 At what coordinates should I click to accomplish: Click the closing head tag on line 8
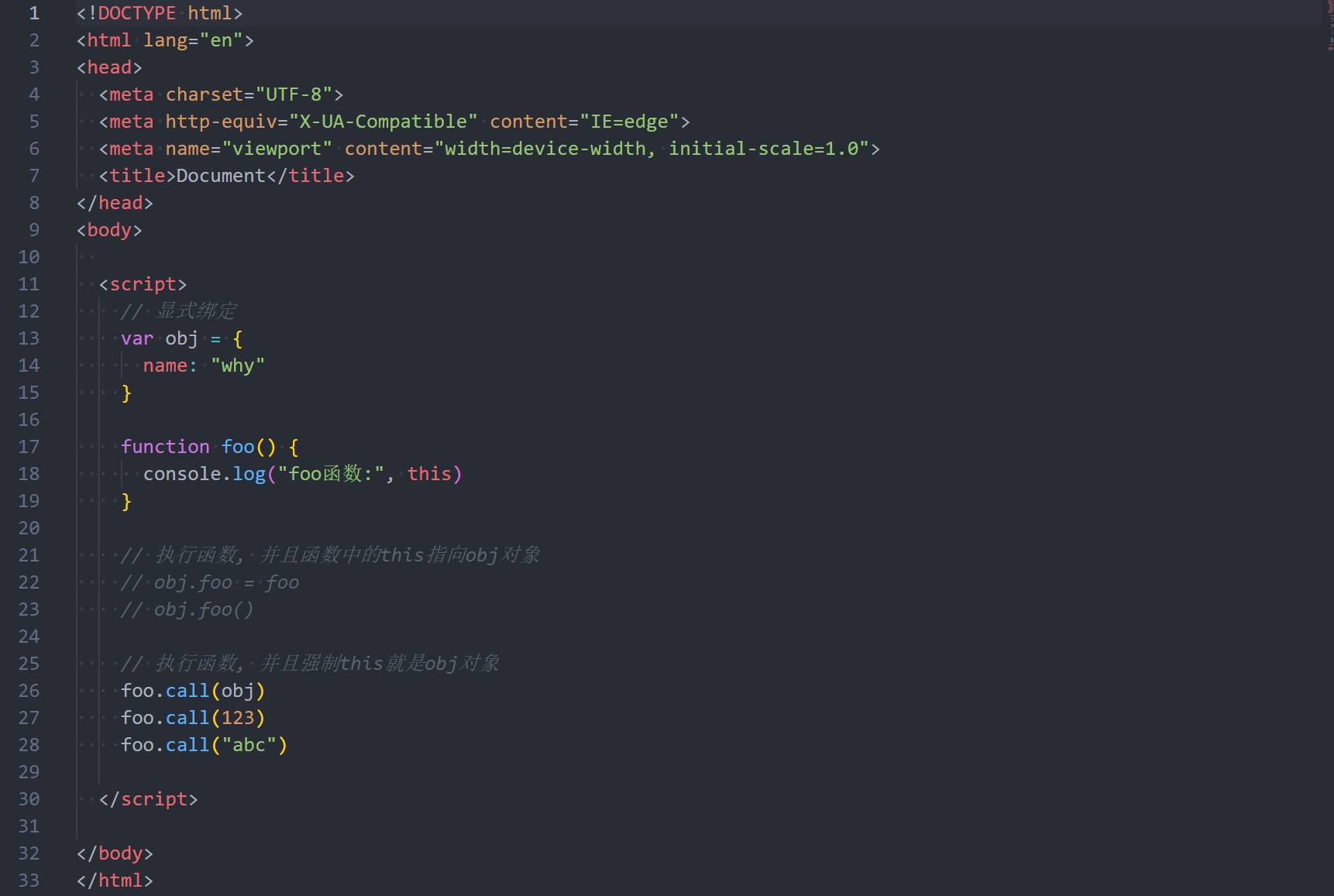point(115,203)
